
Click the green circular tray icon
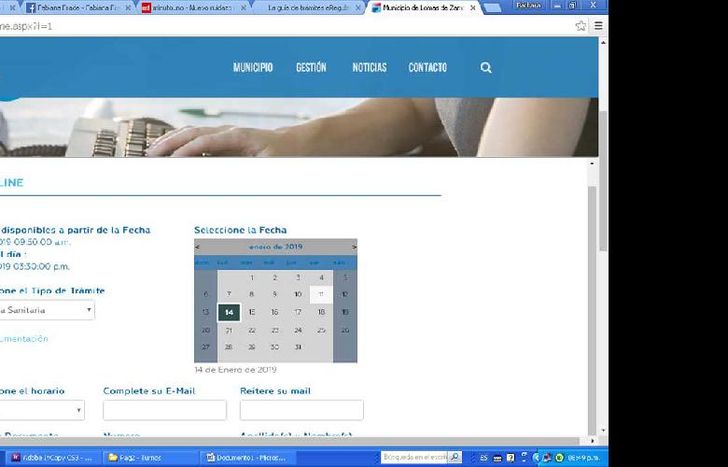pyautogui.click(x=559, y=458)
